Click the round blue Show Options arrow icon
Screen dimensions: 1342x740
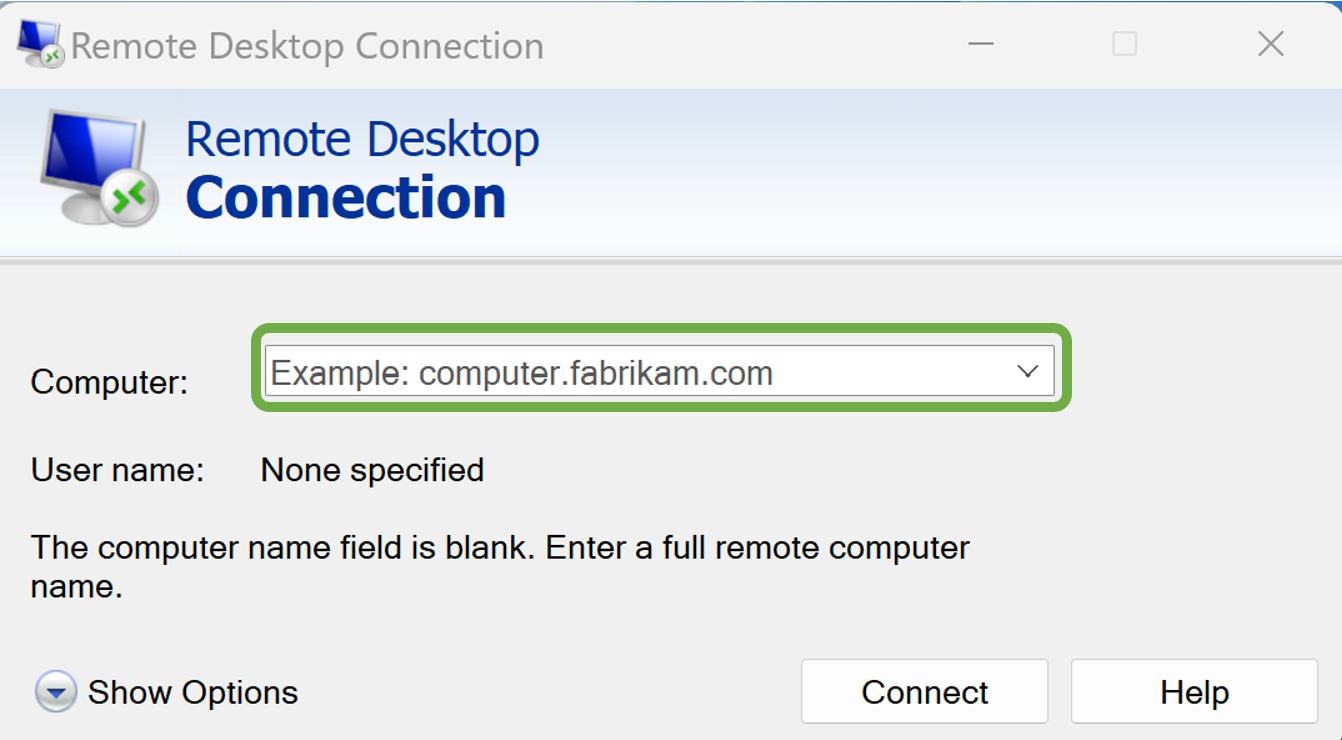(x=56, y=692)
